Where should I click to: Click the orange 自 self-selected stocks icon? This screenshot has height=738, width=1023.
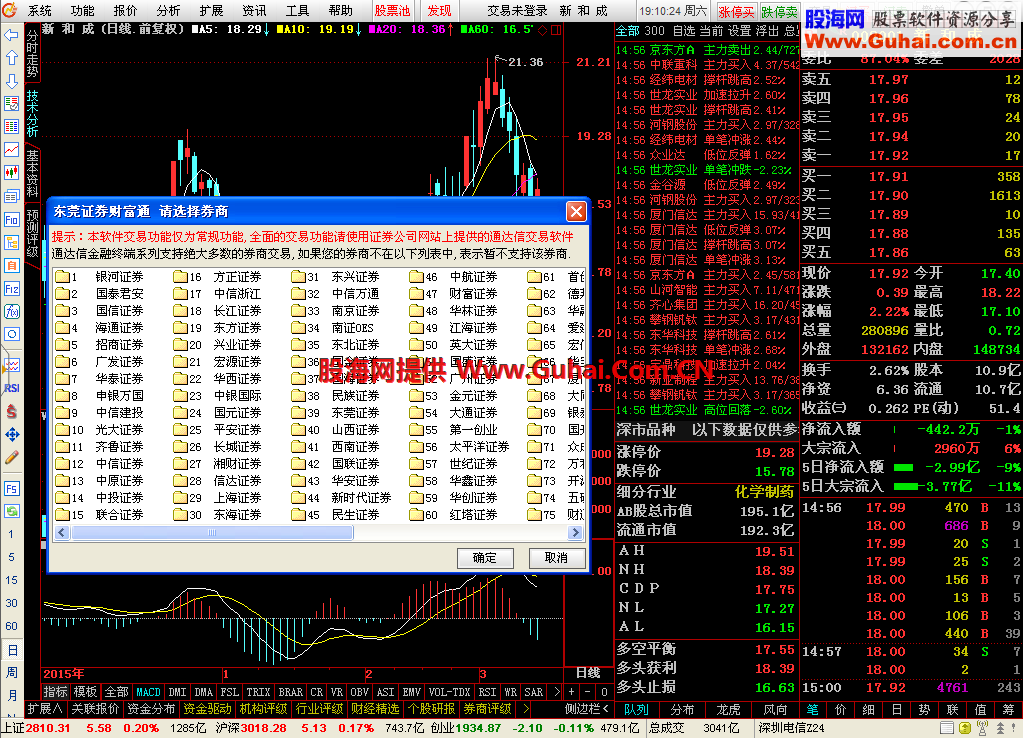pos(12,266)
